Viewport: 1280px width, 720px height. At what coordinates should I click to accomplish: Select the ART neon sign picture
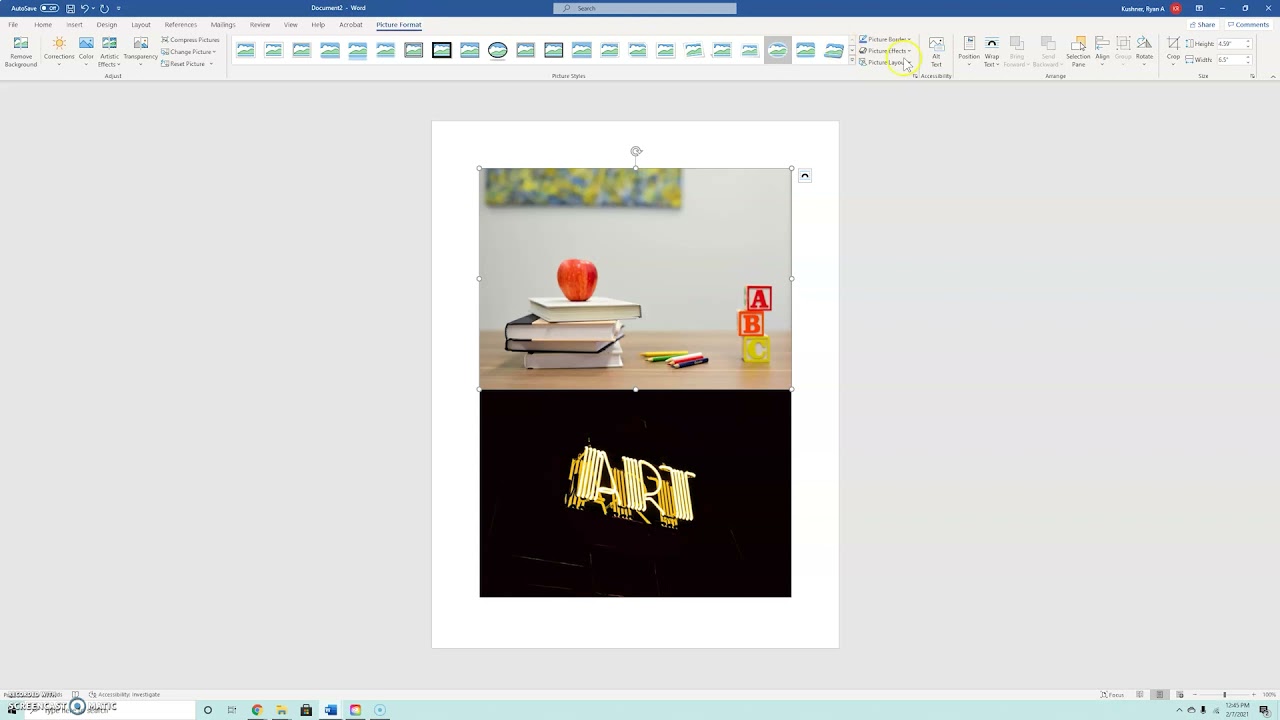coord(635,493)
